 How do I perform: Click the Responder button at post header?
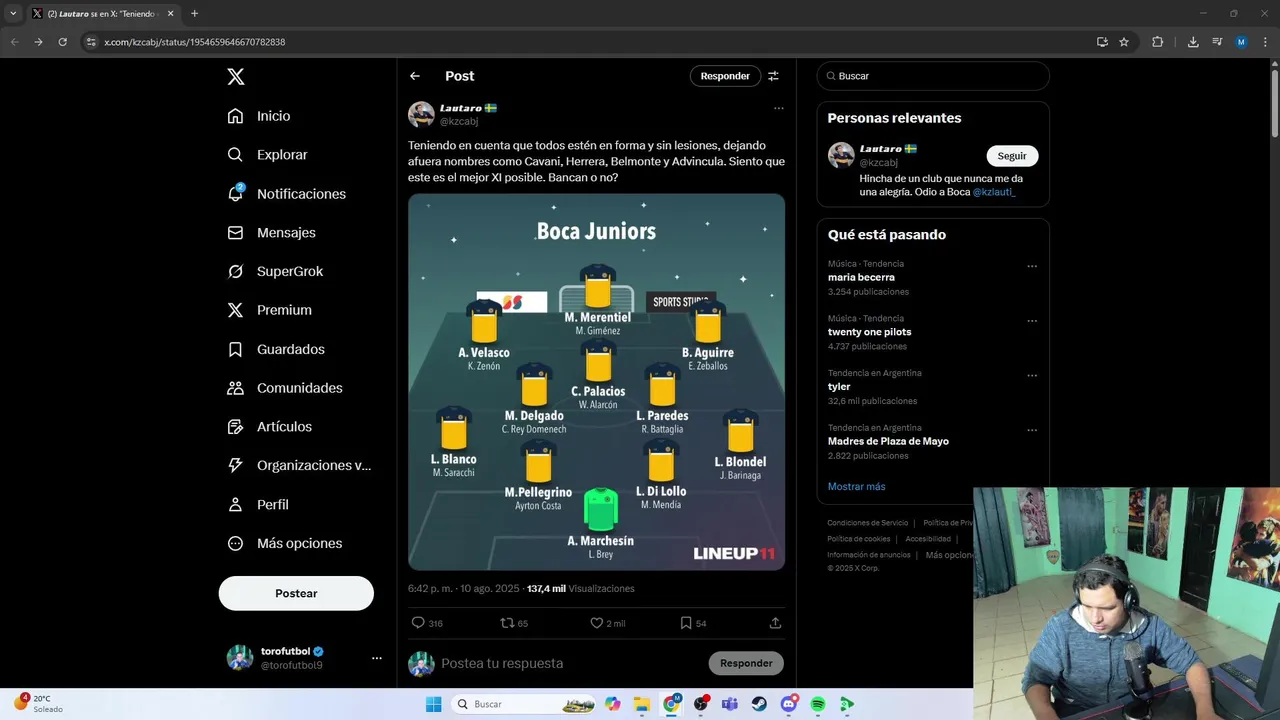725,76
